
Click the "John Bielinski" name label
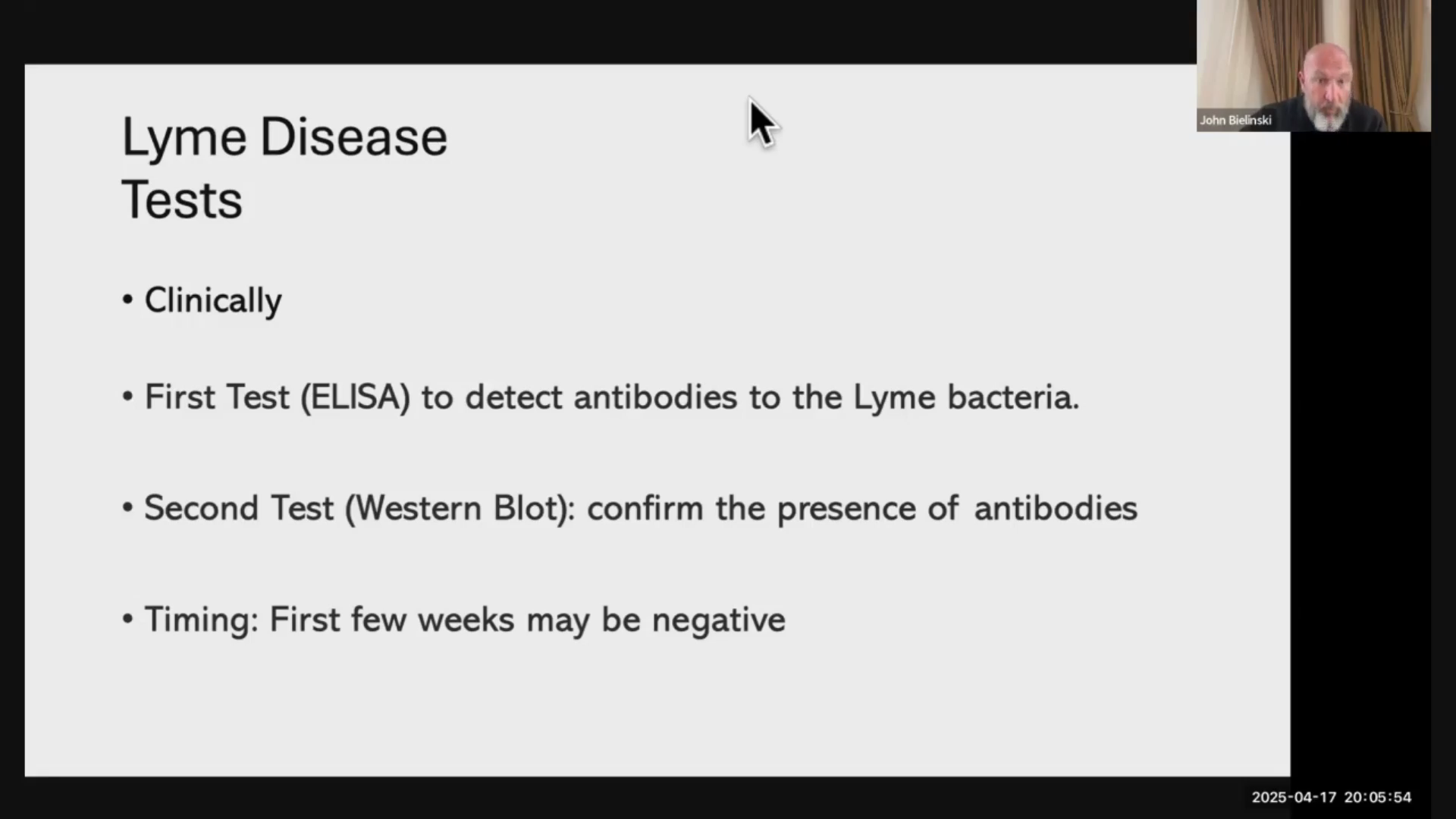pos(1235,120)
